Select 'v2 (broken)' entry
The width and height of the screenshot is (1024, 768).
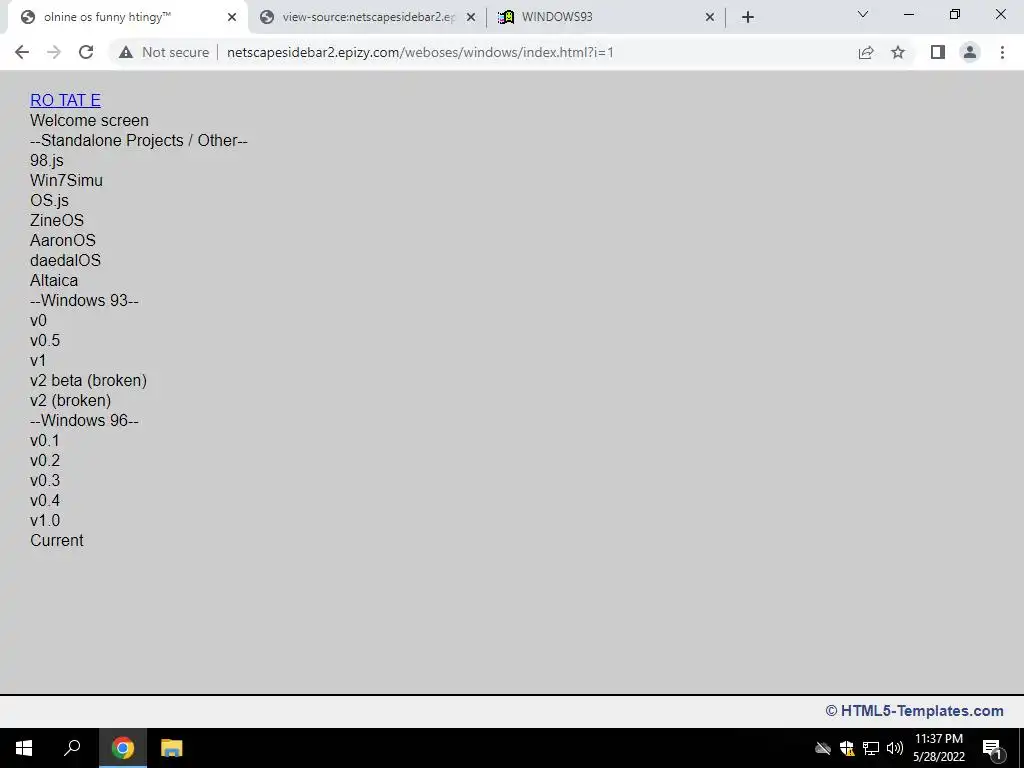[x=71, y=400]
